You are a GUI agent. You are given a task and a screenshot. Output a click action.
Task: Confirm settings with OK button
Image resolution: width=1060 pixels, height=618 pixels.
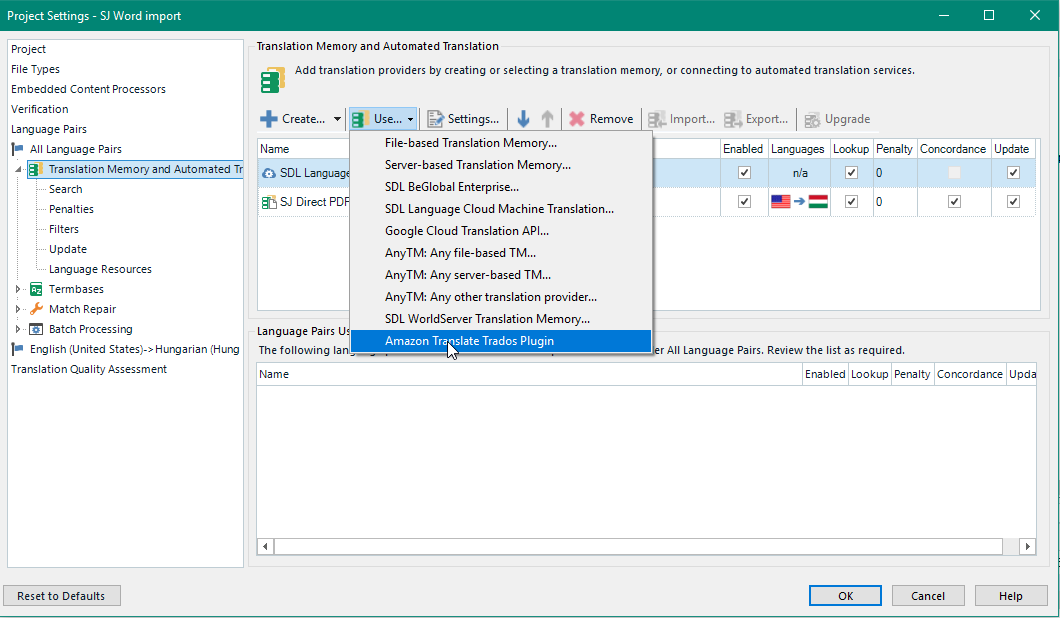click(x=845, y=596)
